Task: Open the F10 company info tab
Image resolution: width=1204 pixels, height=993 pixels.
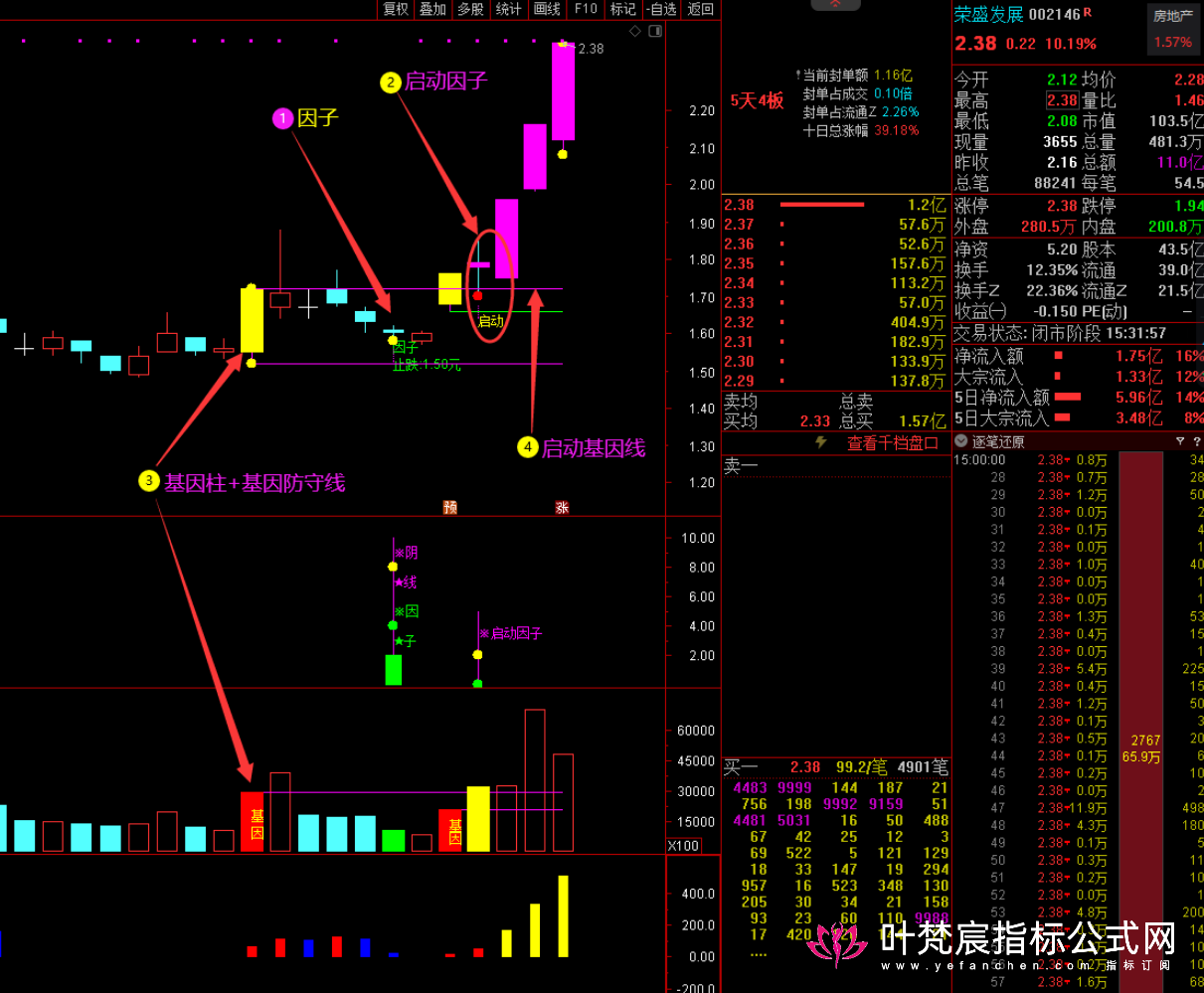Action: [x=586, y=9]
